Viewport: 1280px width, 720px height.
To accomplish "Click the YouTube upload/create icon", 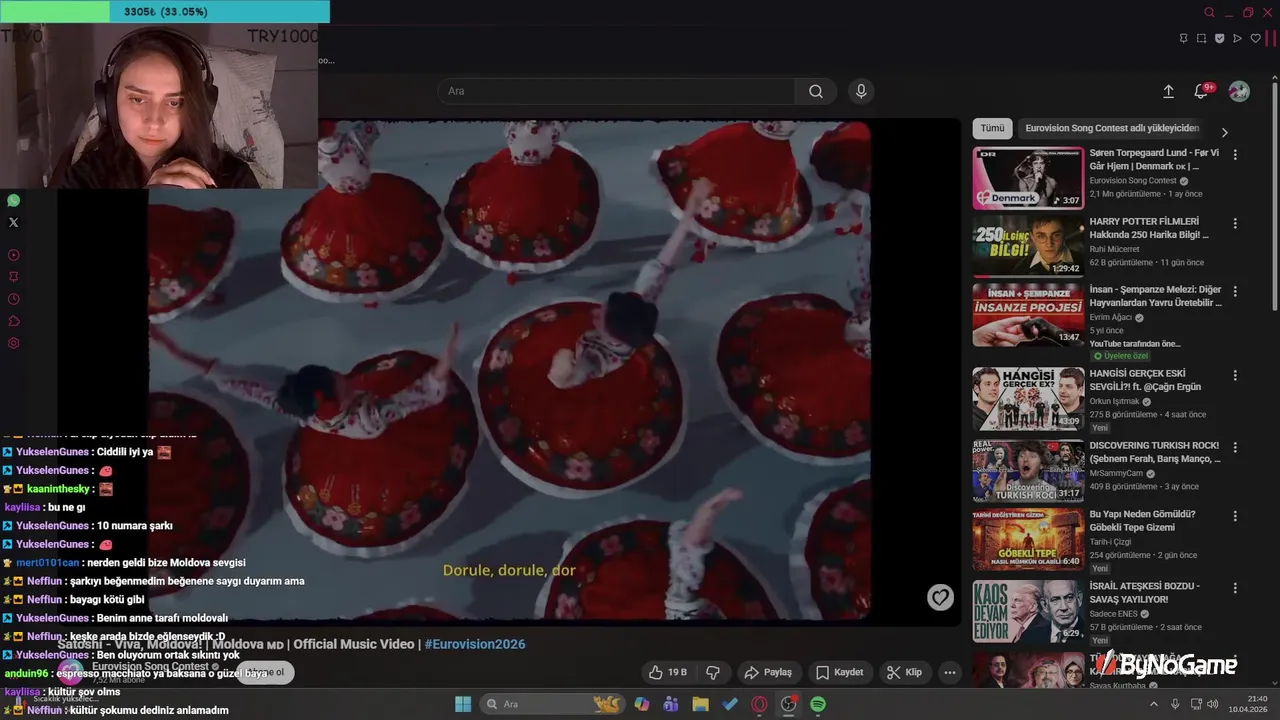I will tap(1168, 91).
